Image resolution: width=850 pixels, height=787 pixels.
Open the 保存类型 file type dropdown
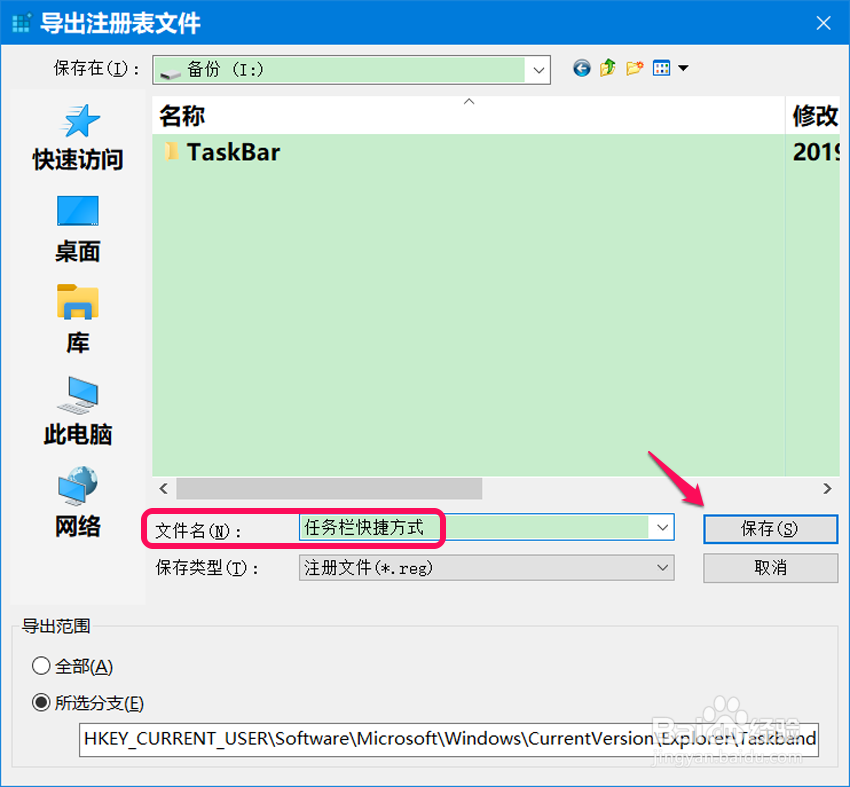coord(662,567)
